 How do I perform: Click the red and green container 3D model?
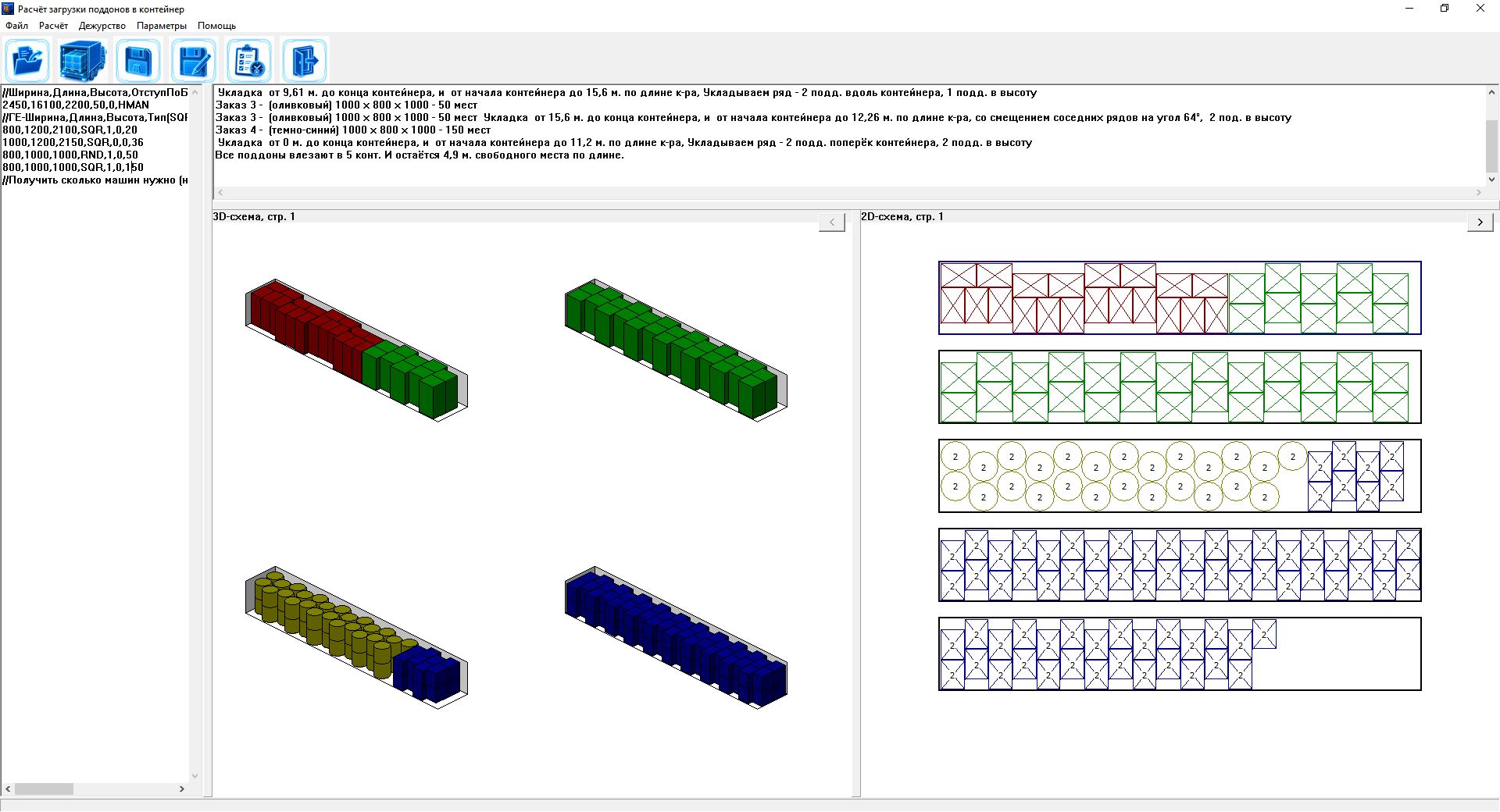click(x=357, y=351)
